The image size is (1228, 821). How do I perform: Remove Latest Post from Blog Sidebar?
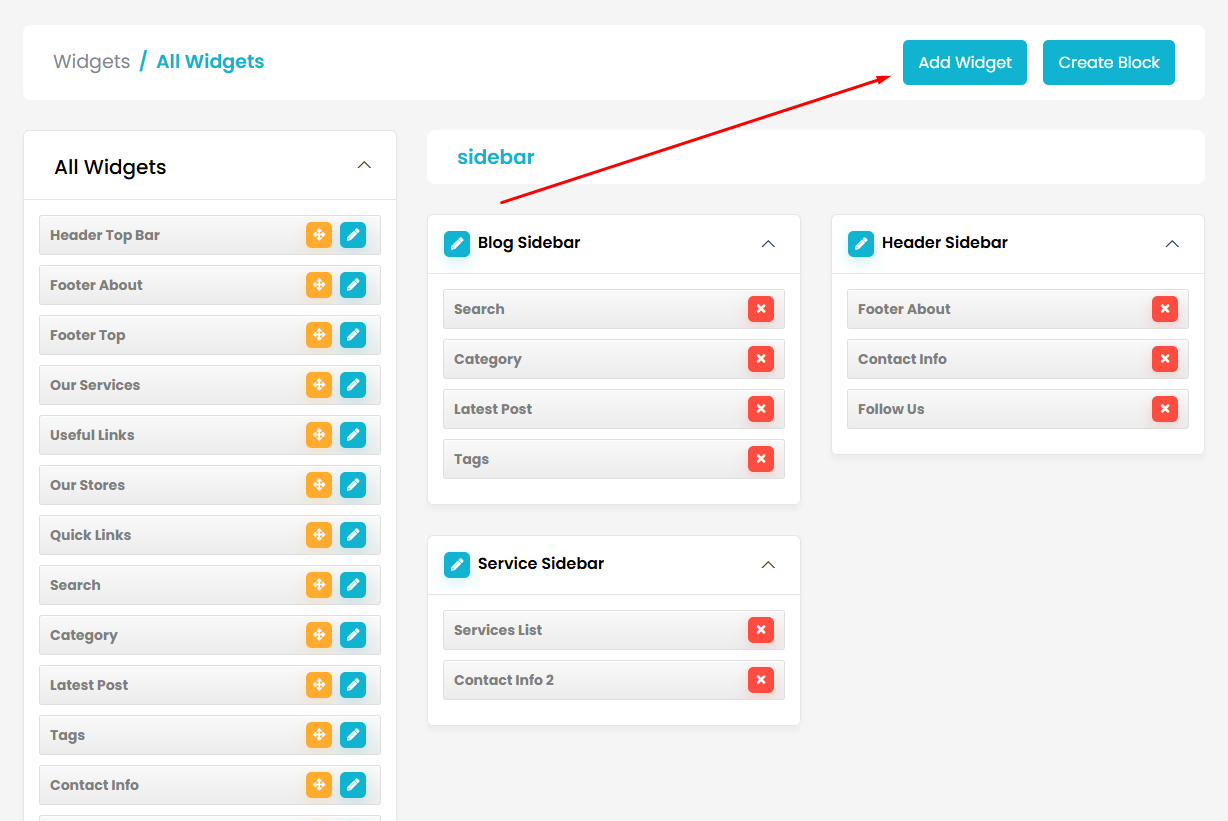(x=760, y=409)
